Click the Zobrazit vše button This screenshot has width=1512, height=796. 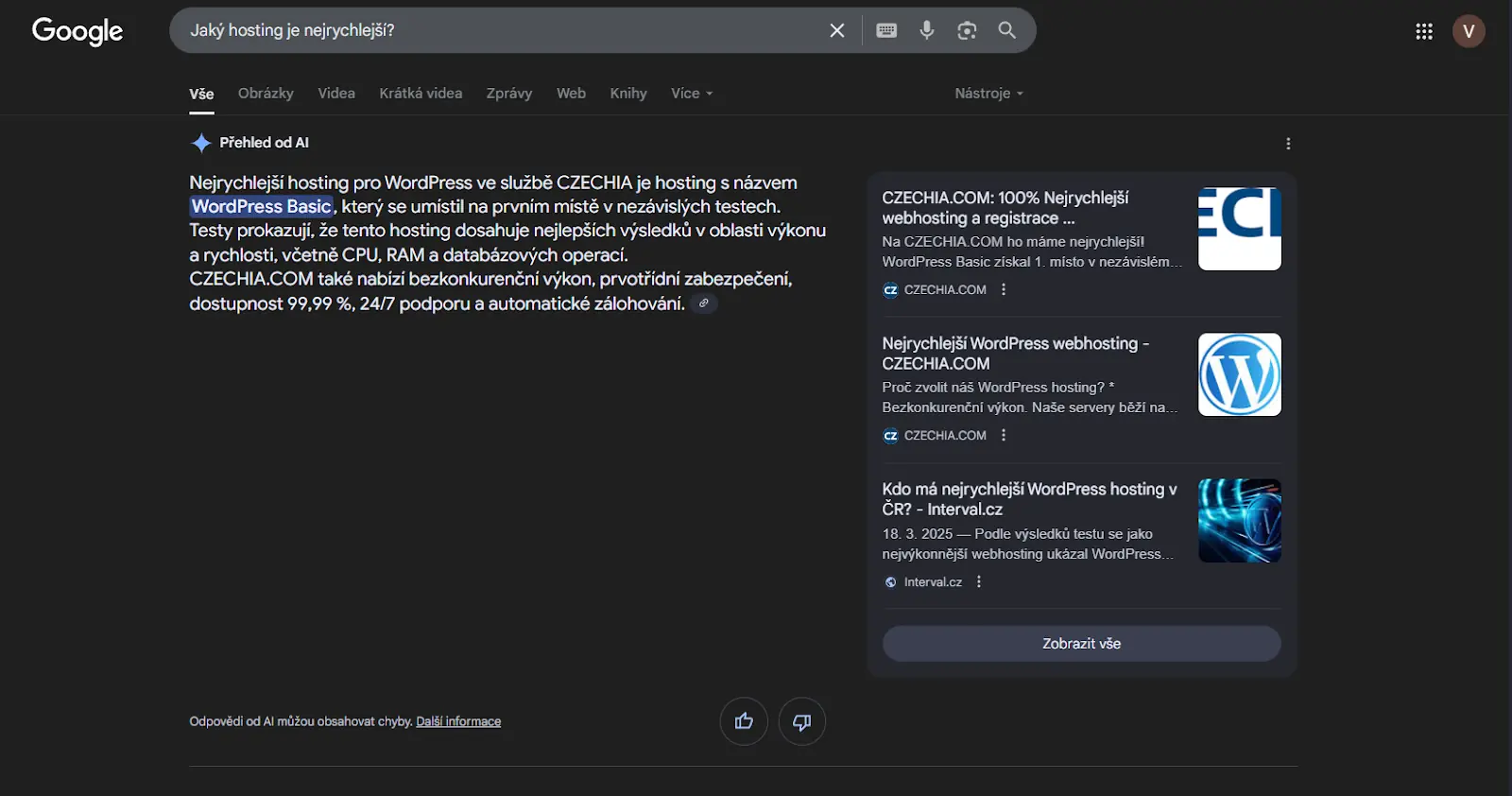(1081, 644)
